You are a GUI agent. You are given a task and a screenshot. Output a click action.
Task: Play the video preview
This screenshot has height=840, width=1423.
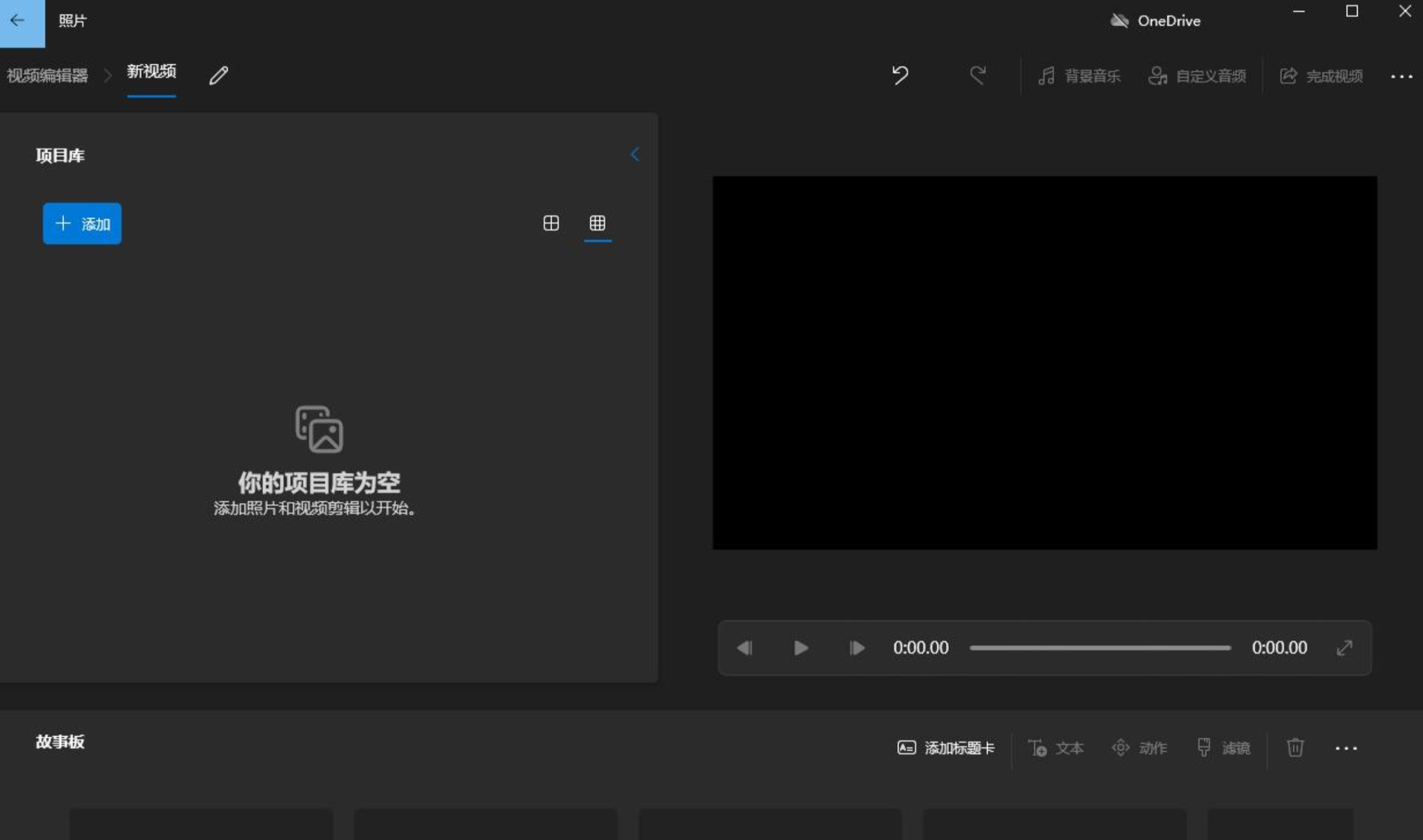(x=801, y=648)
